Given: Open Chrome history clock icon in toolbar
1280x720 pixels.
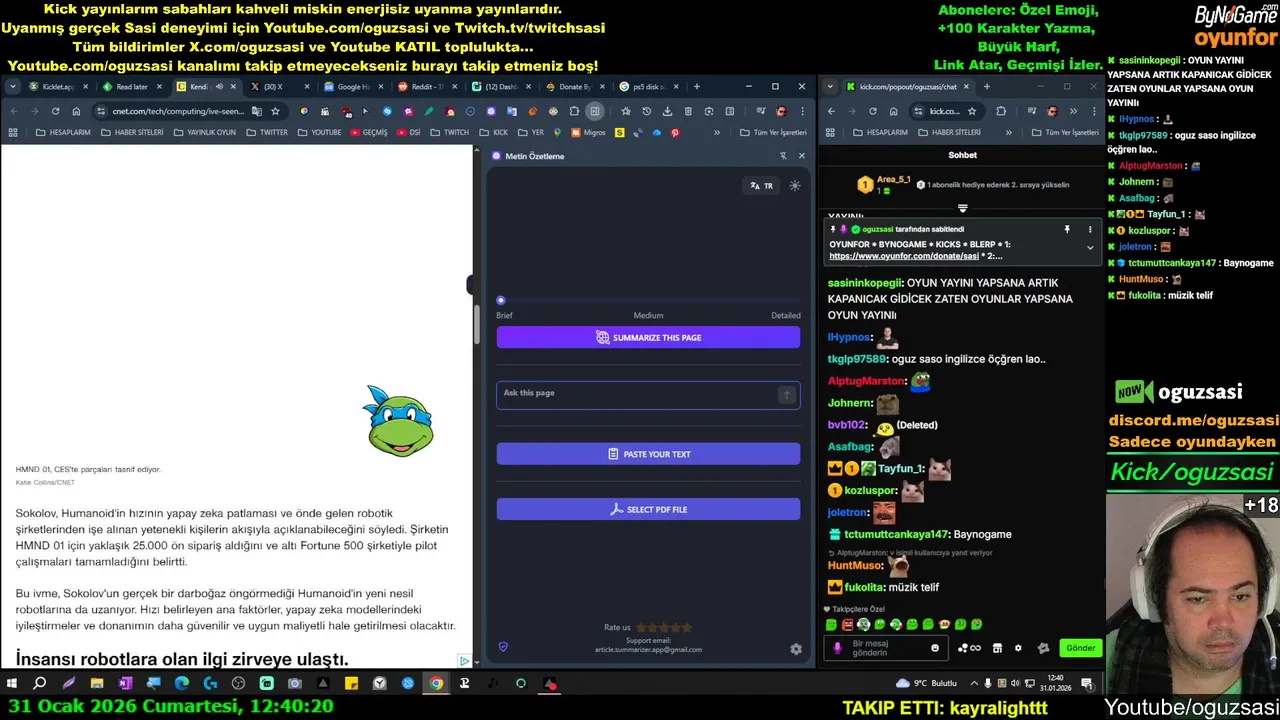Looking at the screenshot, I should click(x=646, y=111).
